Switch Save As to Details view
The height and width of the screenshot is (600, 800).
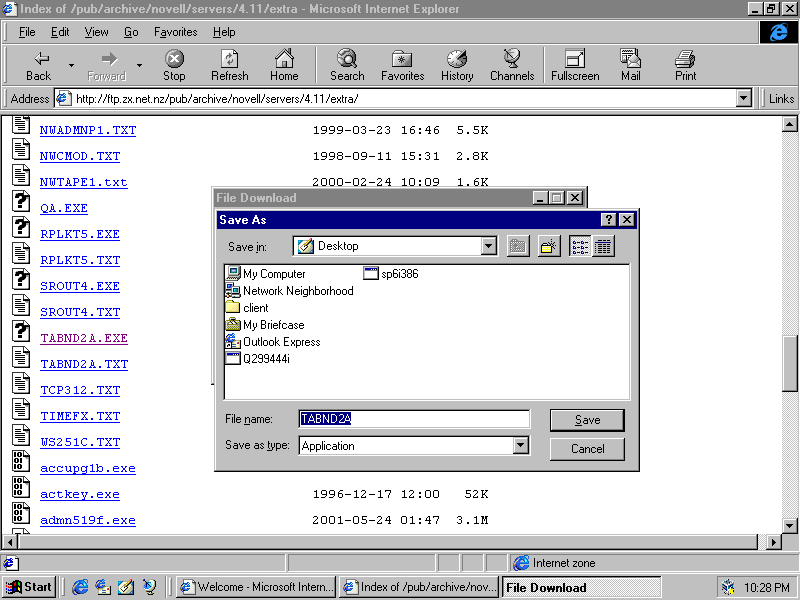click(603, 246)
